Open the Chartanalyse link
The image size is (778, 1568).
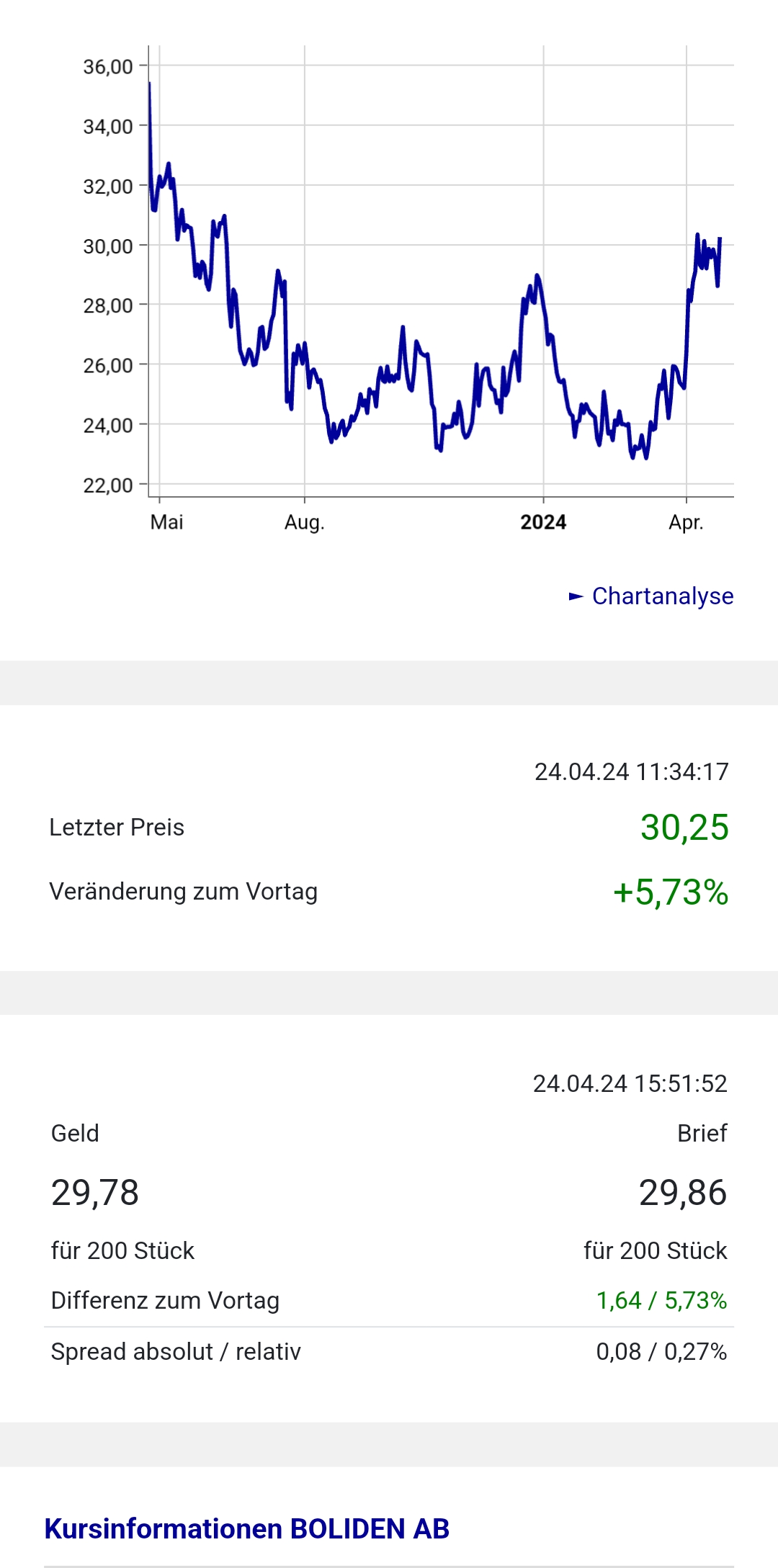pos(662,596)
